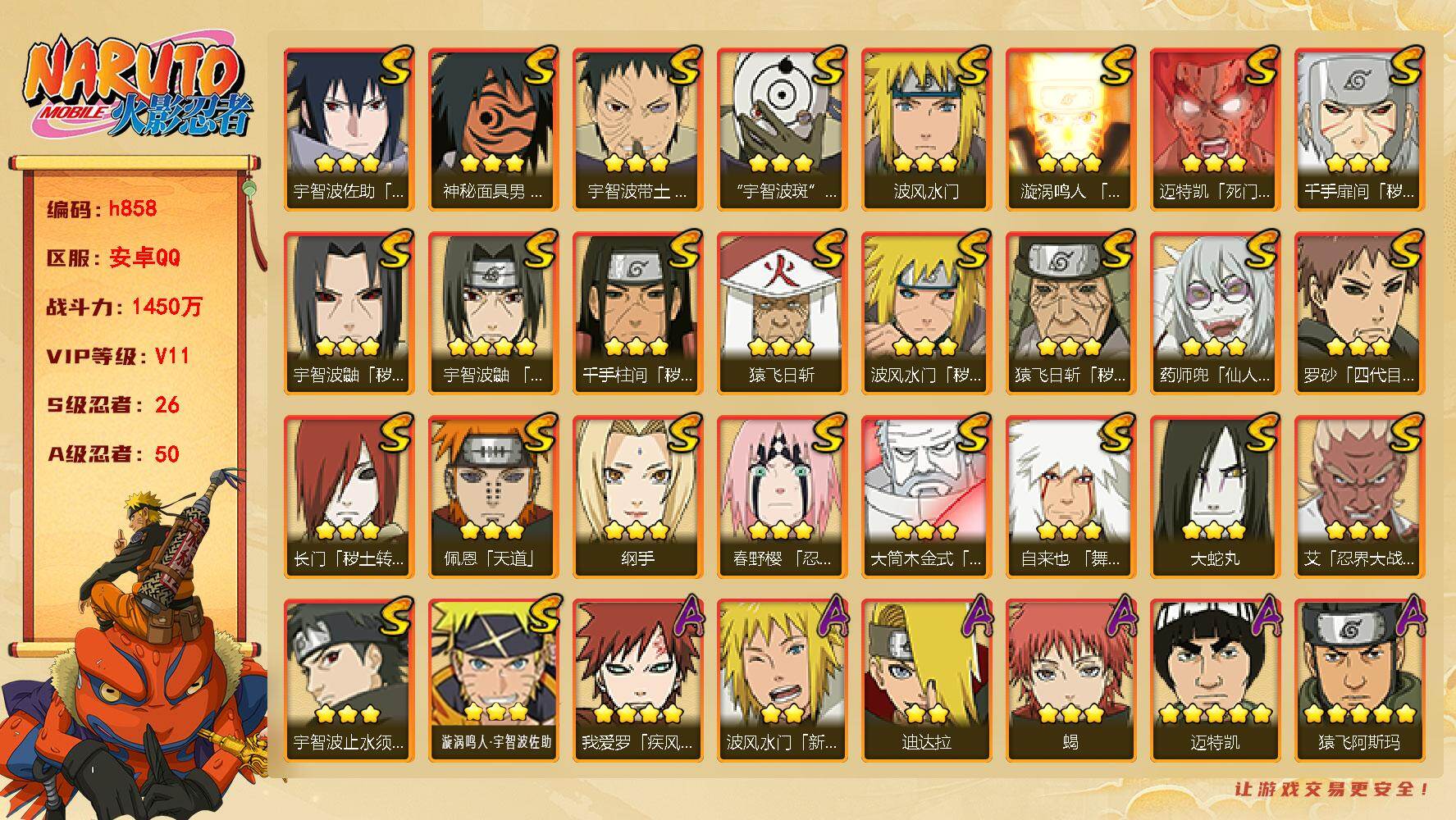
Task: Click the A级忍者 50 count
Action: pyautogui.click(x=113, y=454)
